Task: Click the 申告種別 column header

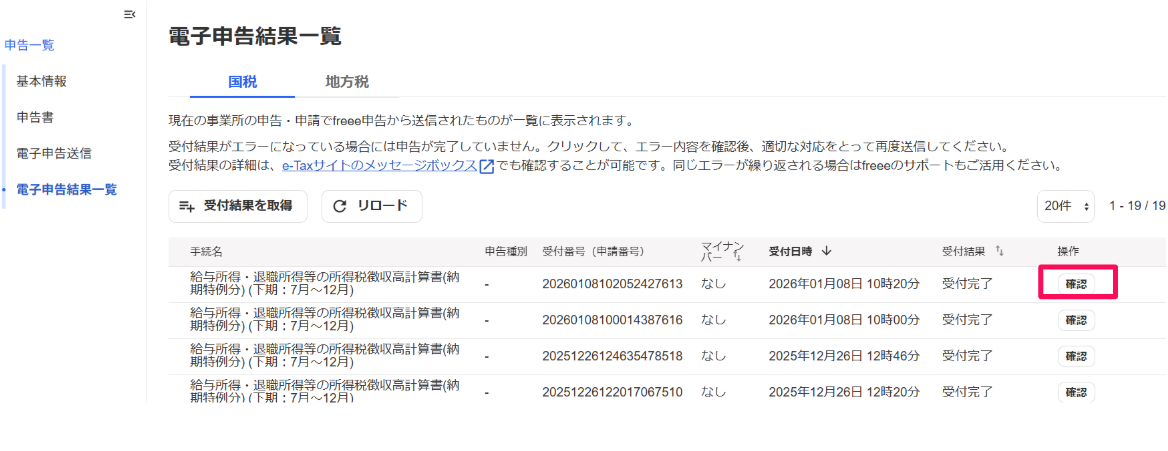Action: click(506, 251)
